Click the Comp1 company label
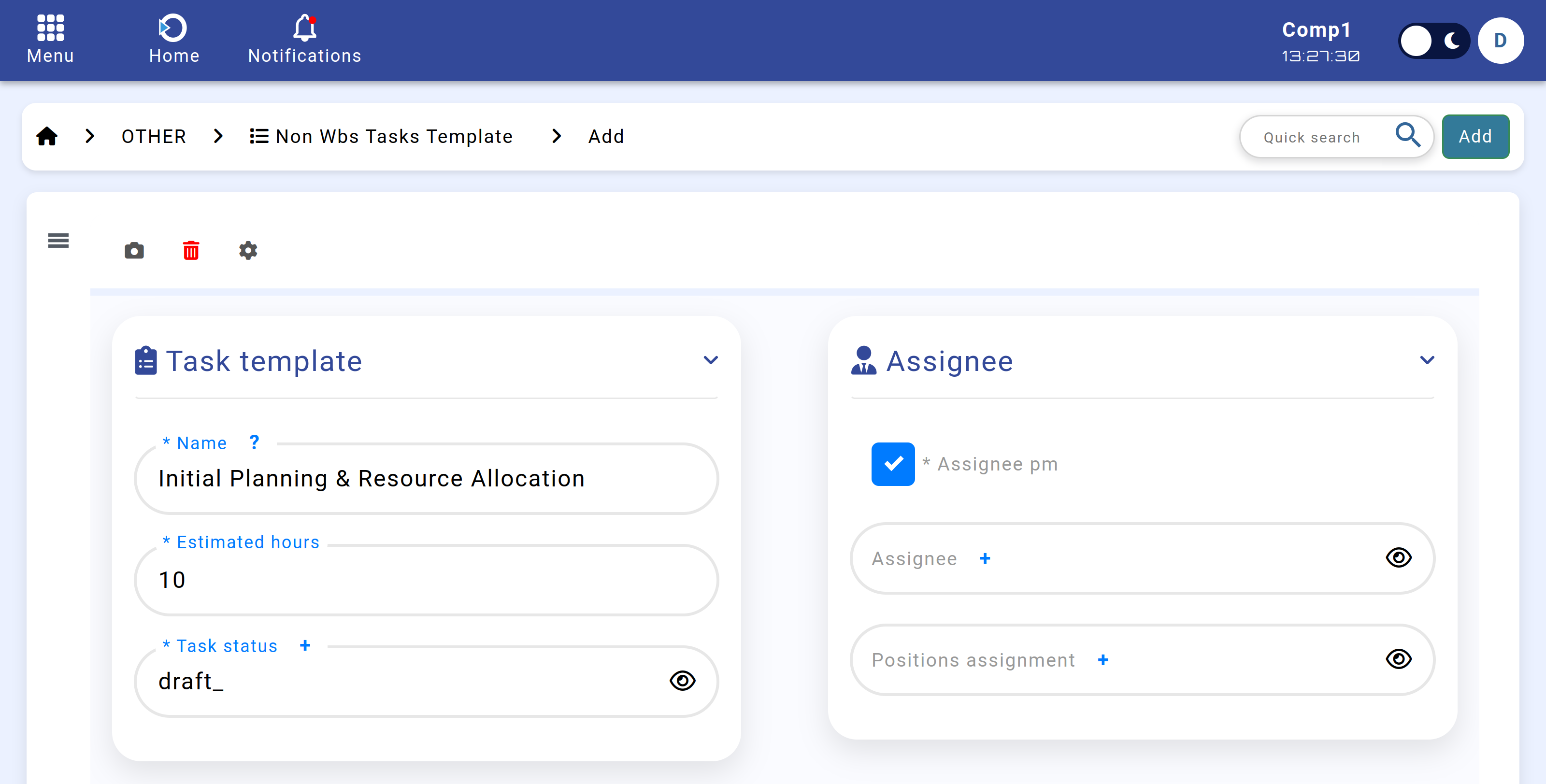Viewport: 1546px width, 784px height. point(1317,29)
